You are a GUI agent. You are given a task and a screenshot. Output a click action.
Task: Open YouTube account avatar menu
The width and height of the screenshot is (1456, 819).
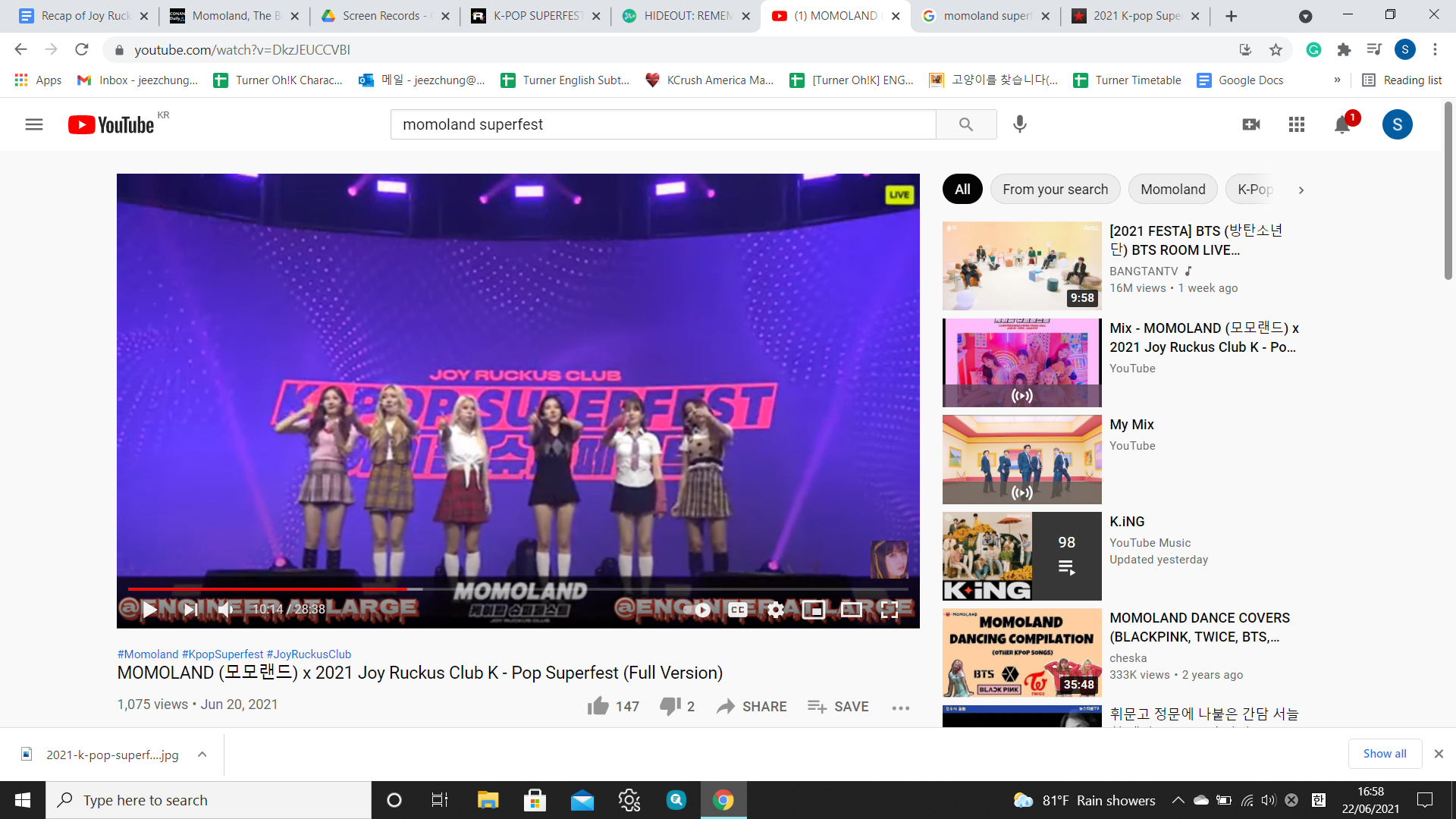[1398, 124]
